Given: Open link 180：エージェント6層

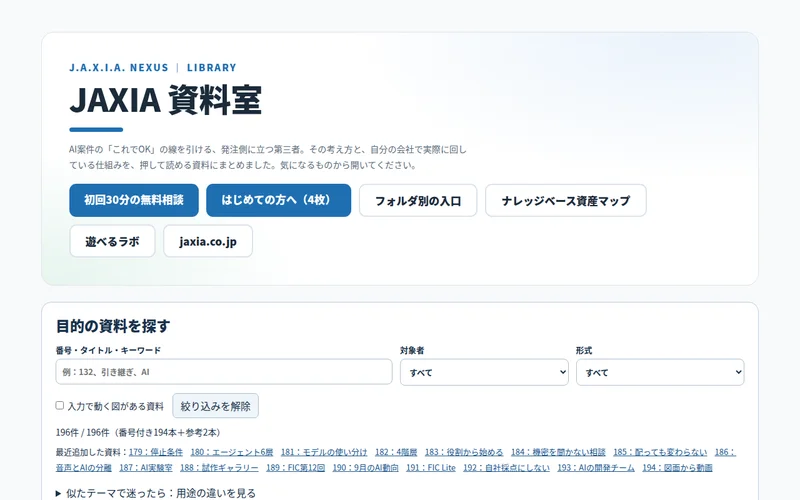Looking at the screenshot, I should coord(232,452).
